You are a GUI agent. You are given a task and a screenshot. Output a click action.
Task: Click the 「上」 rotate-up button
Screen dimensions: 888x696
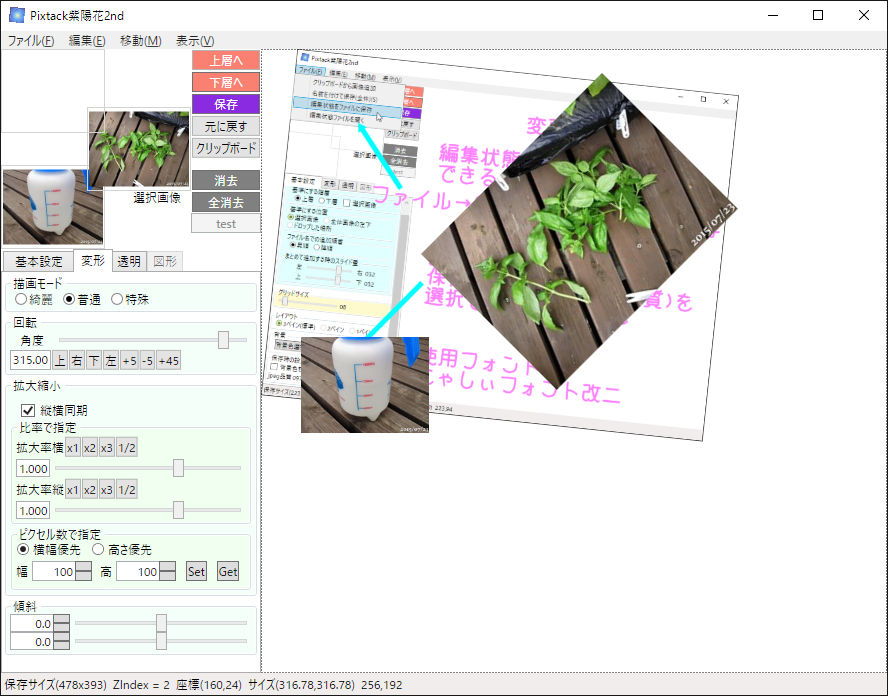point(58,360)
